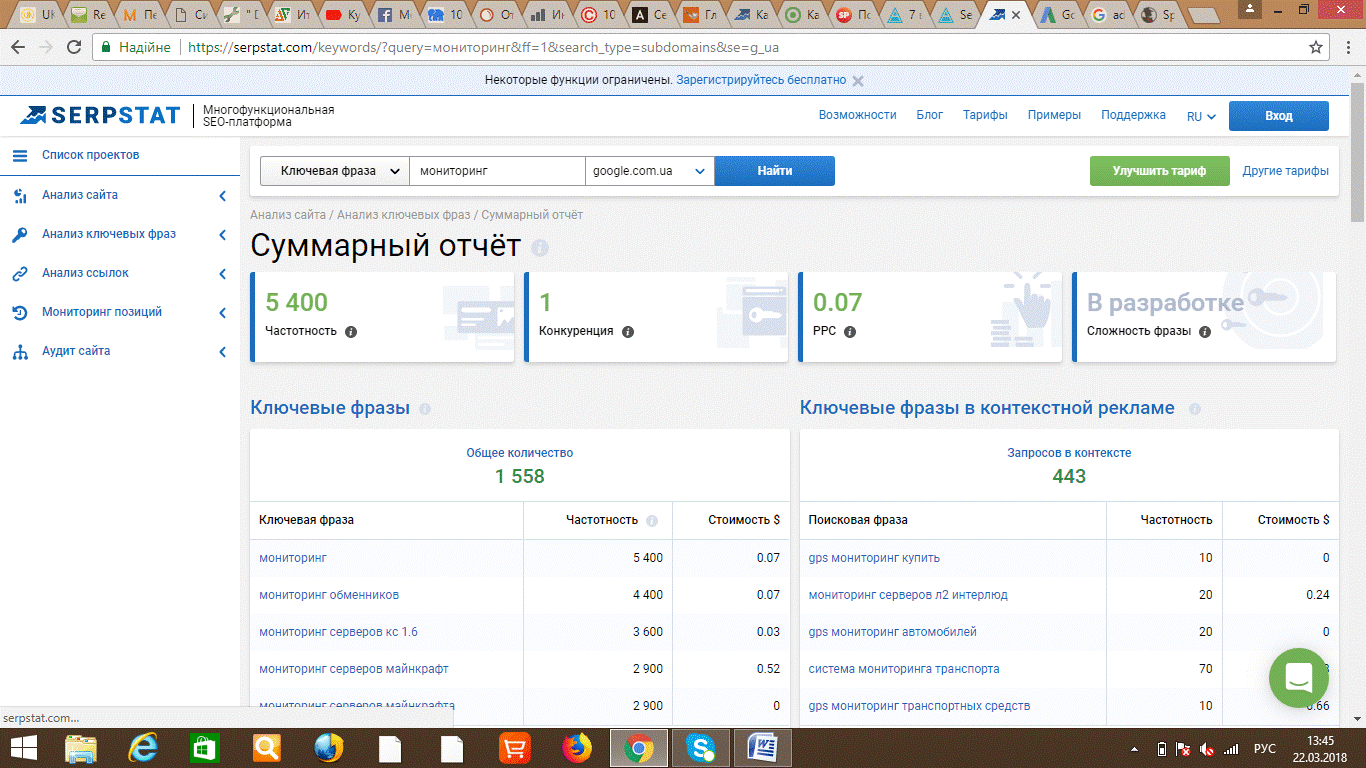1366x768 pixels.
Task: Launch Internet Explorer from the taskbar
Action: (144, 748)
